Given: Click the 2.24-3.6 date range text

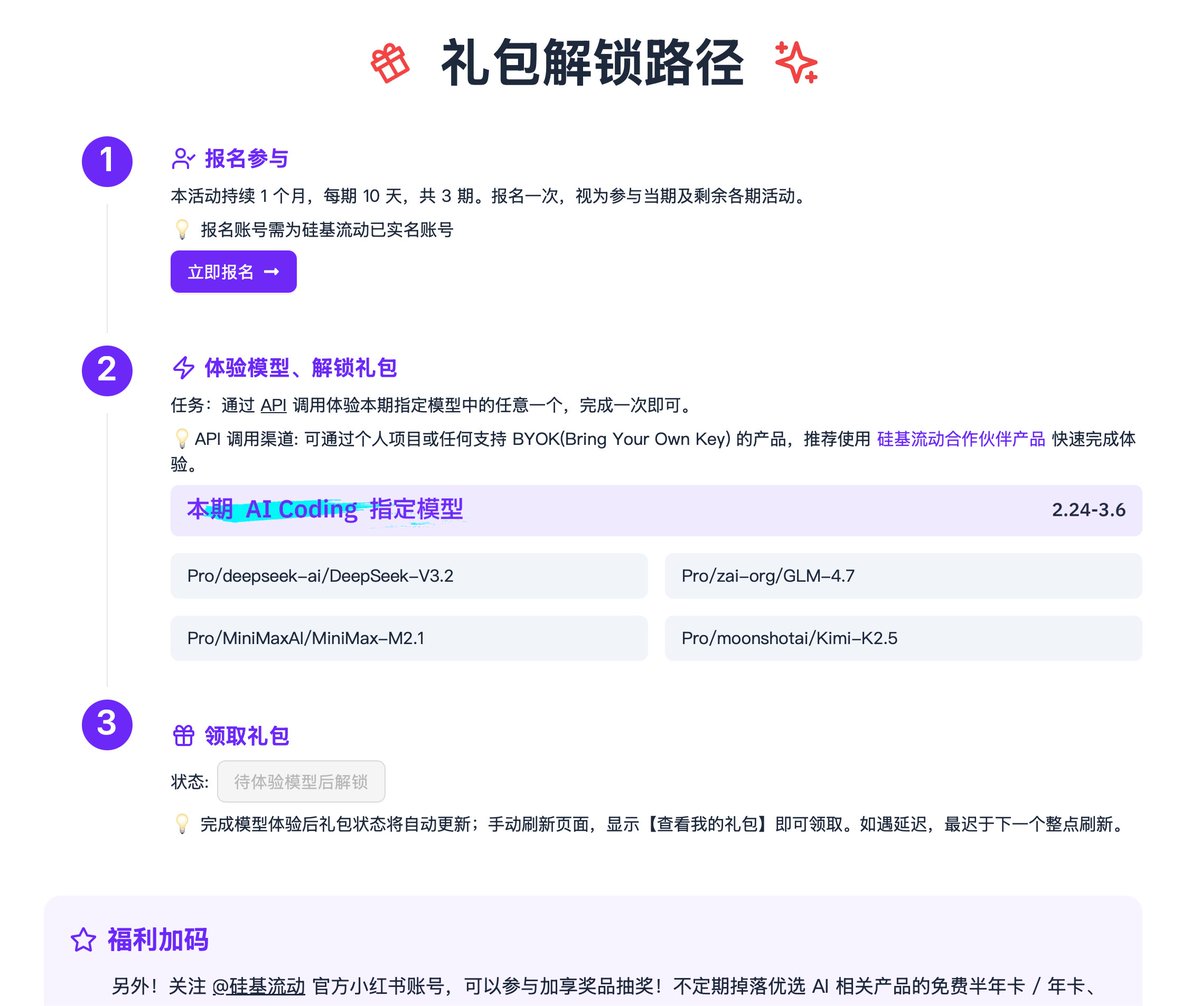Looking at the screenshot, I should [x=1089, y=510].
